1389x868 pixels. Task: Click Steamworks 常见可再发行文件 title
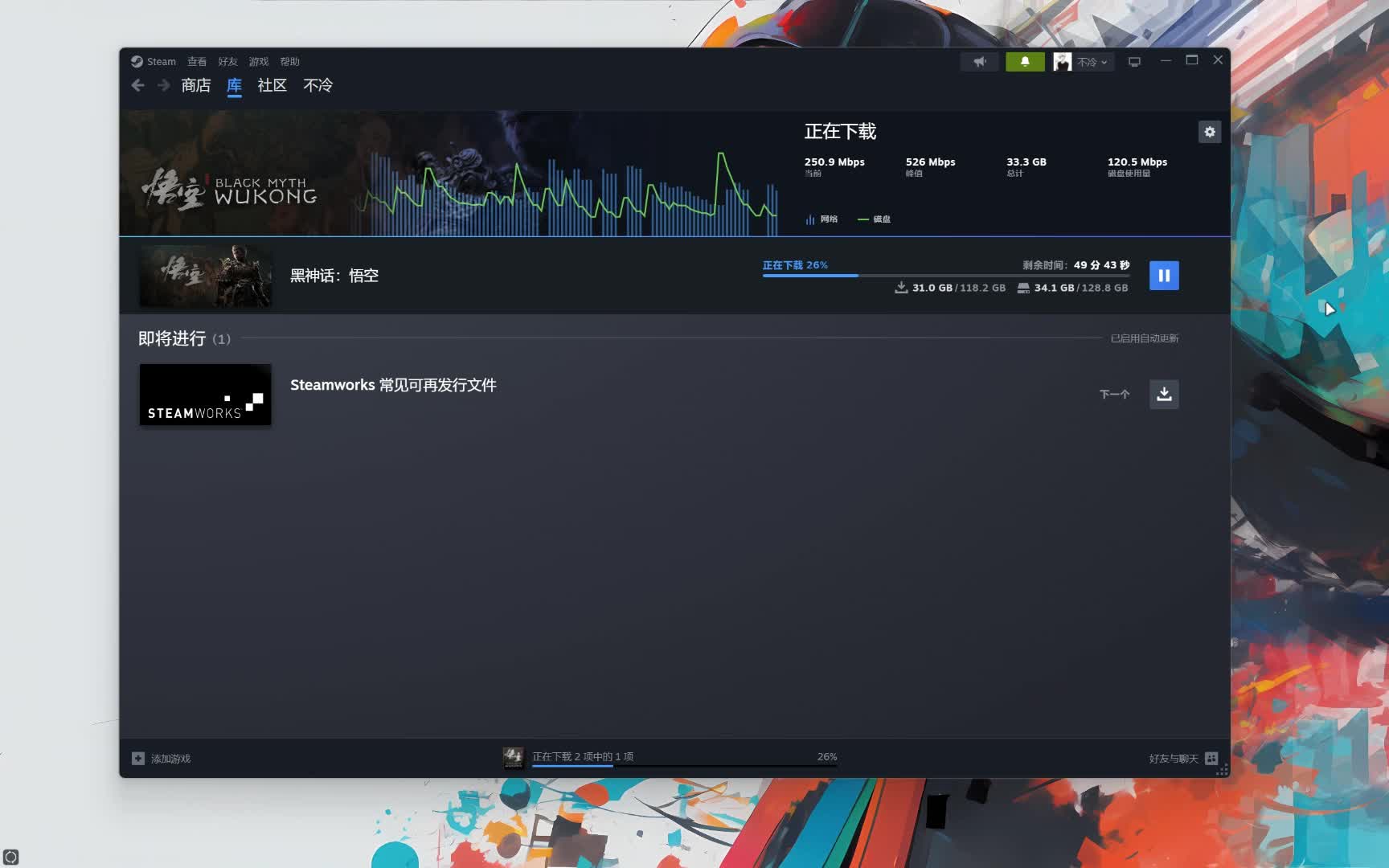pos(393,385)
